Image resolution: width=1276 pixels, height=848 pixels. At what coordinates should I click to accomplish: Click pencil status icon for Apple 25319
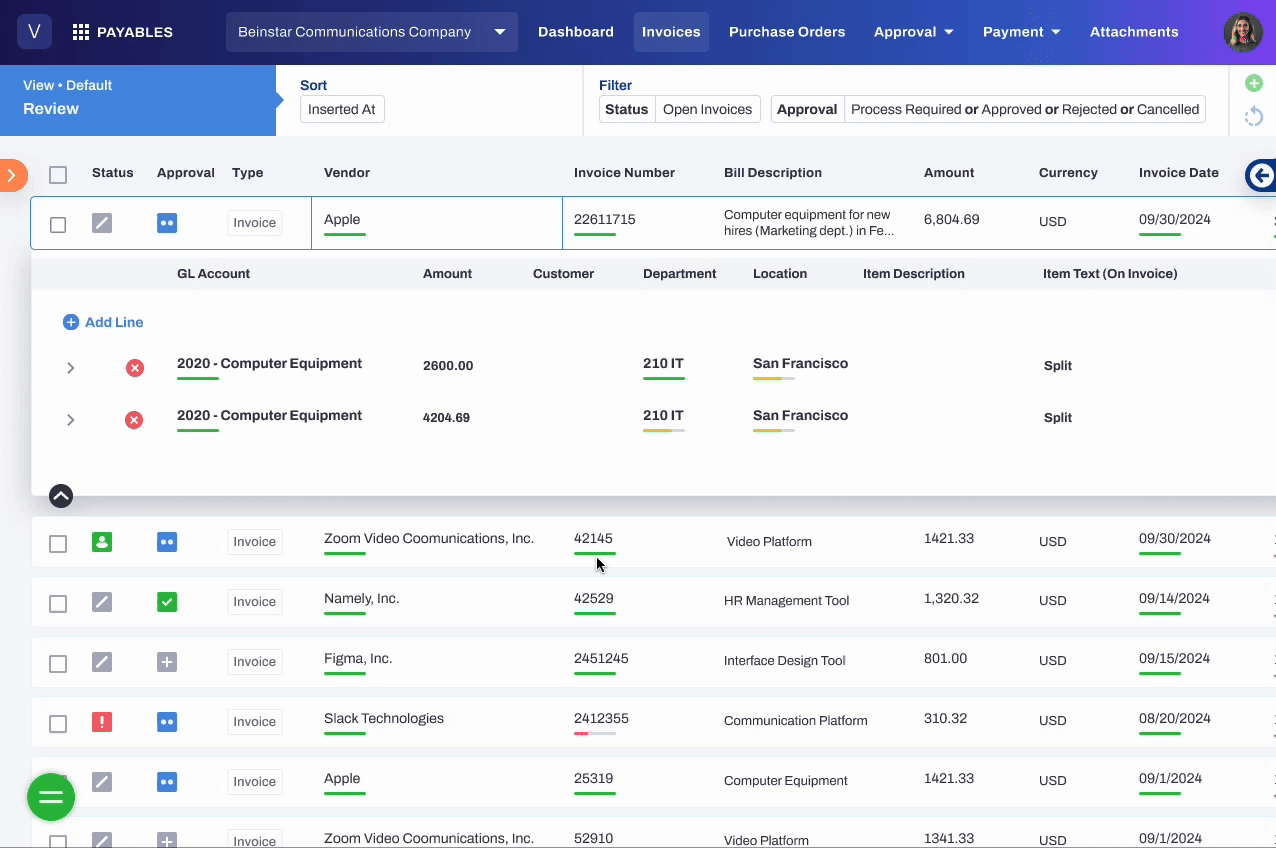pyautogui.click(x=102, y=782)
